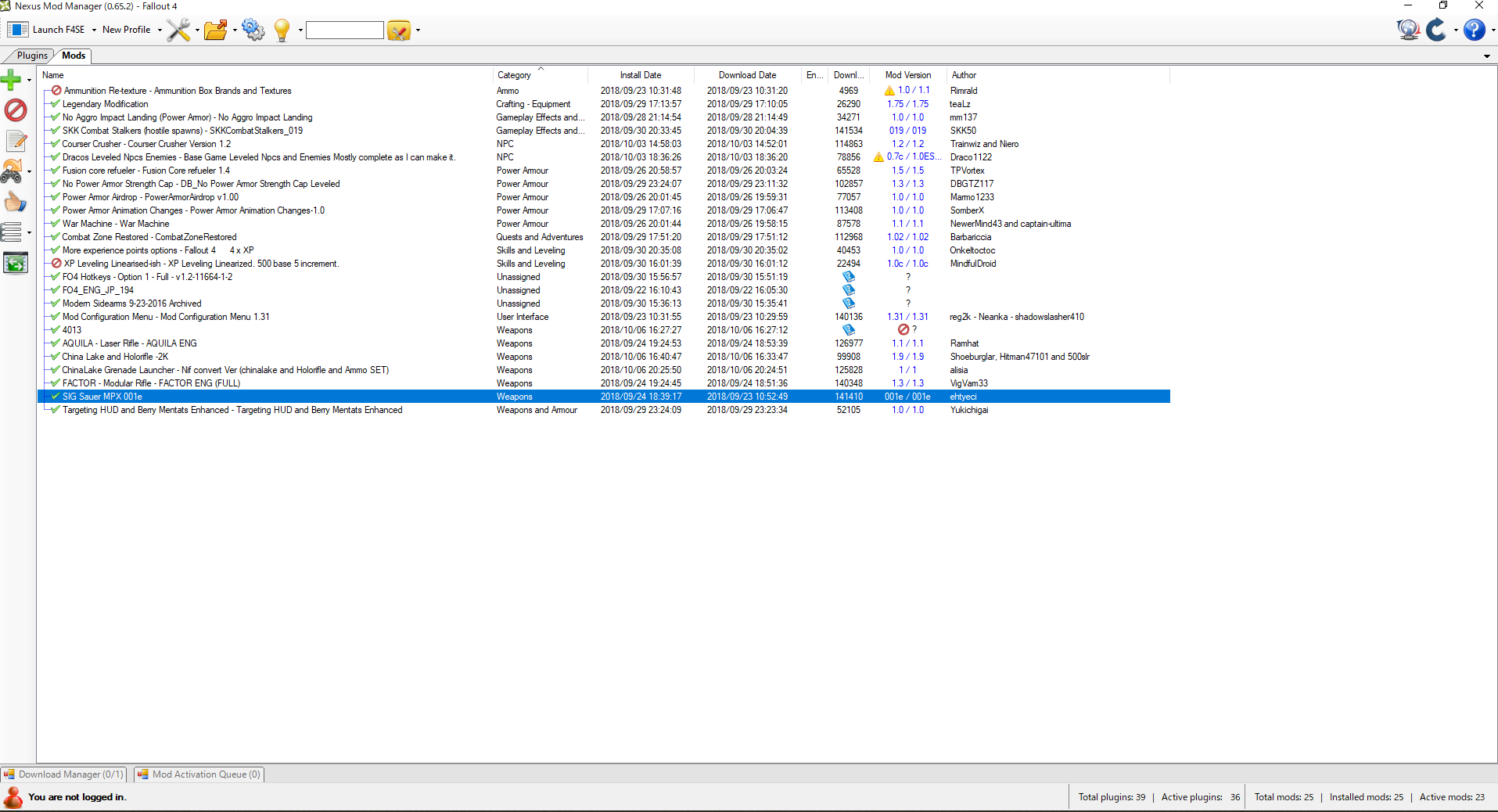Toggle the check mark for War Machine
Screen dimensions: 1498x812
pos(56,224)
